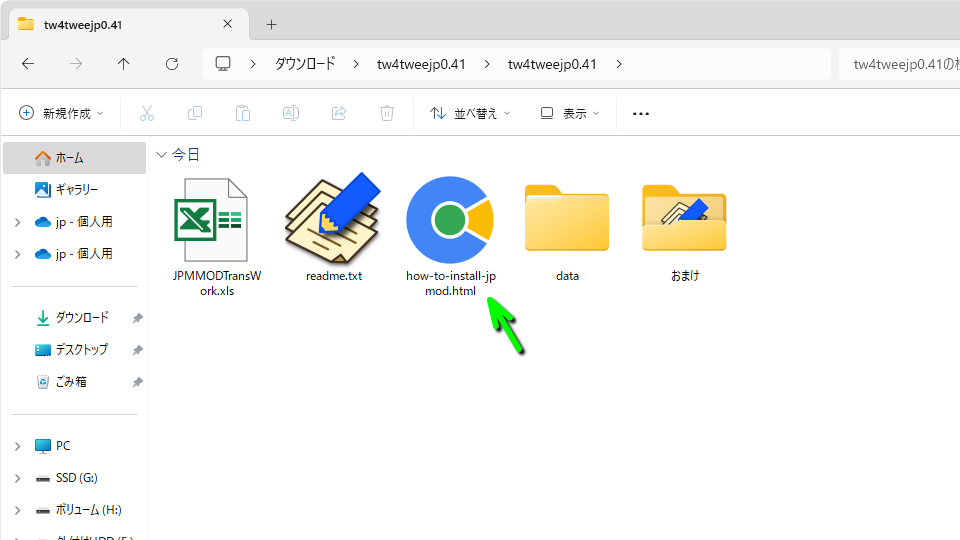
Task: Expand the ボリューム (H:) tree node
Action: (x=18, y=510)
